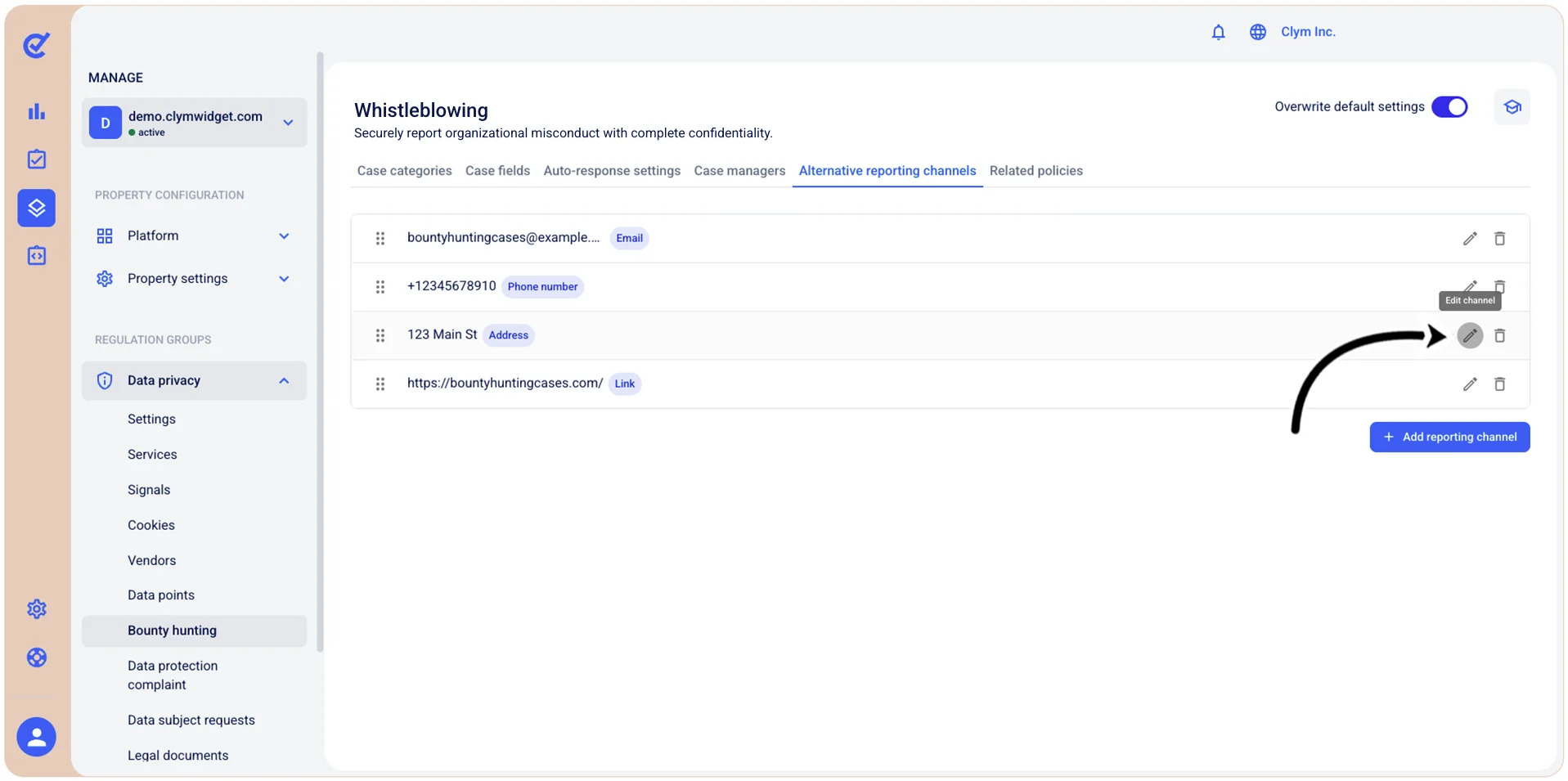1568x781 pixels.
Task: Grab the drag handle for the phone channel
Action: click(380, 287)
